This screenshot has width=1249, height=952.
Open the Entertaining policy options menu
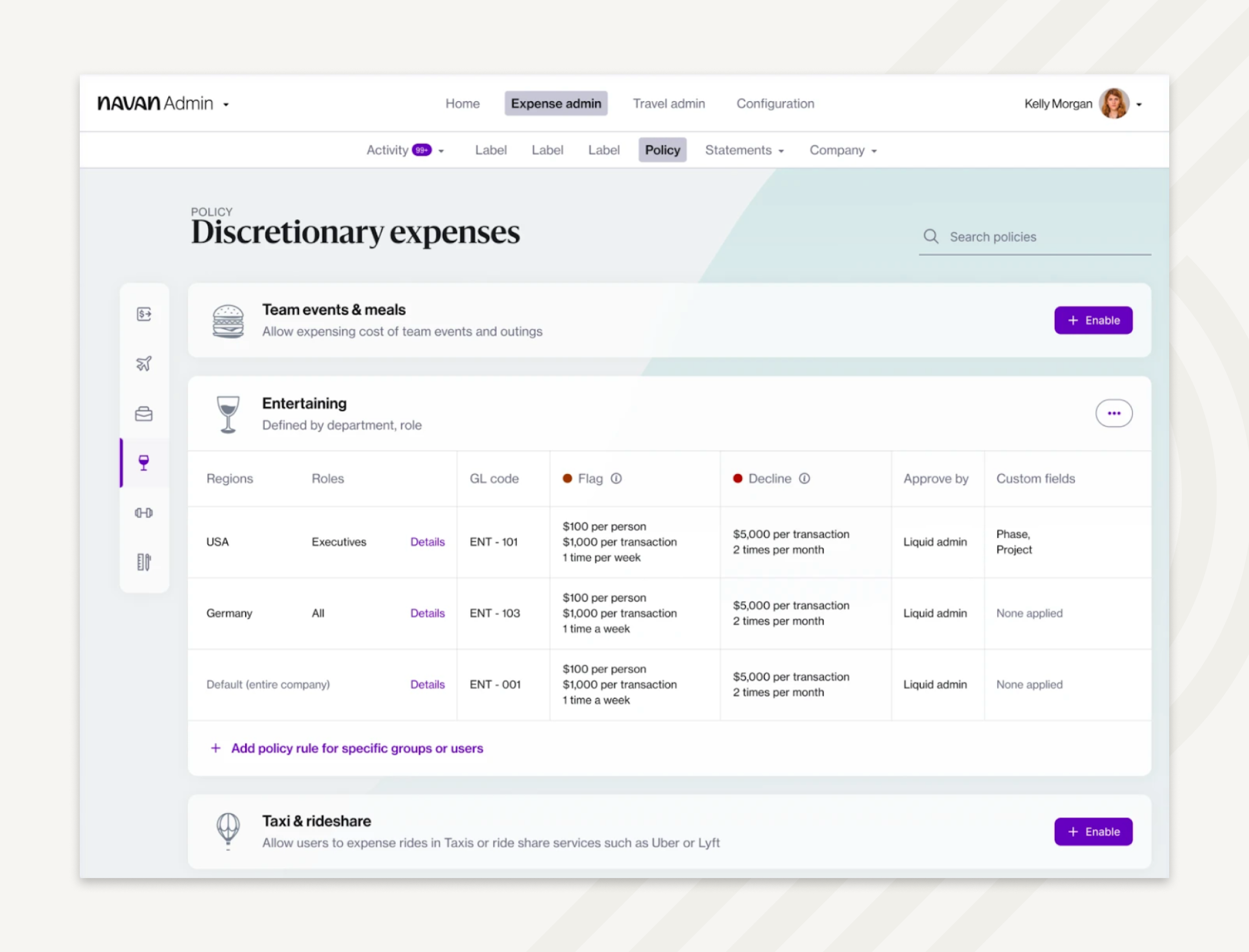click(1113, 412)
